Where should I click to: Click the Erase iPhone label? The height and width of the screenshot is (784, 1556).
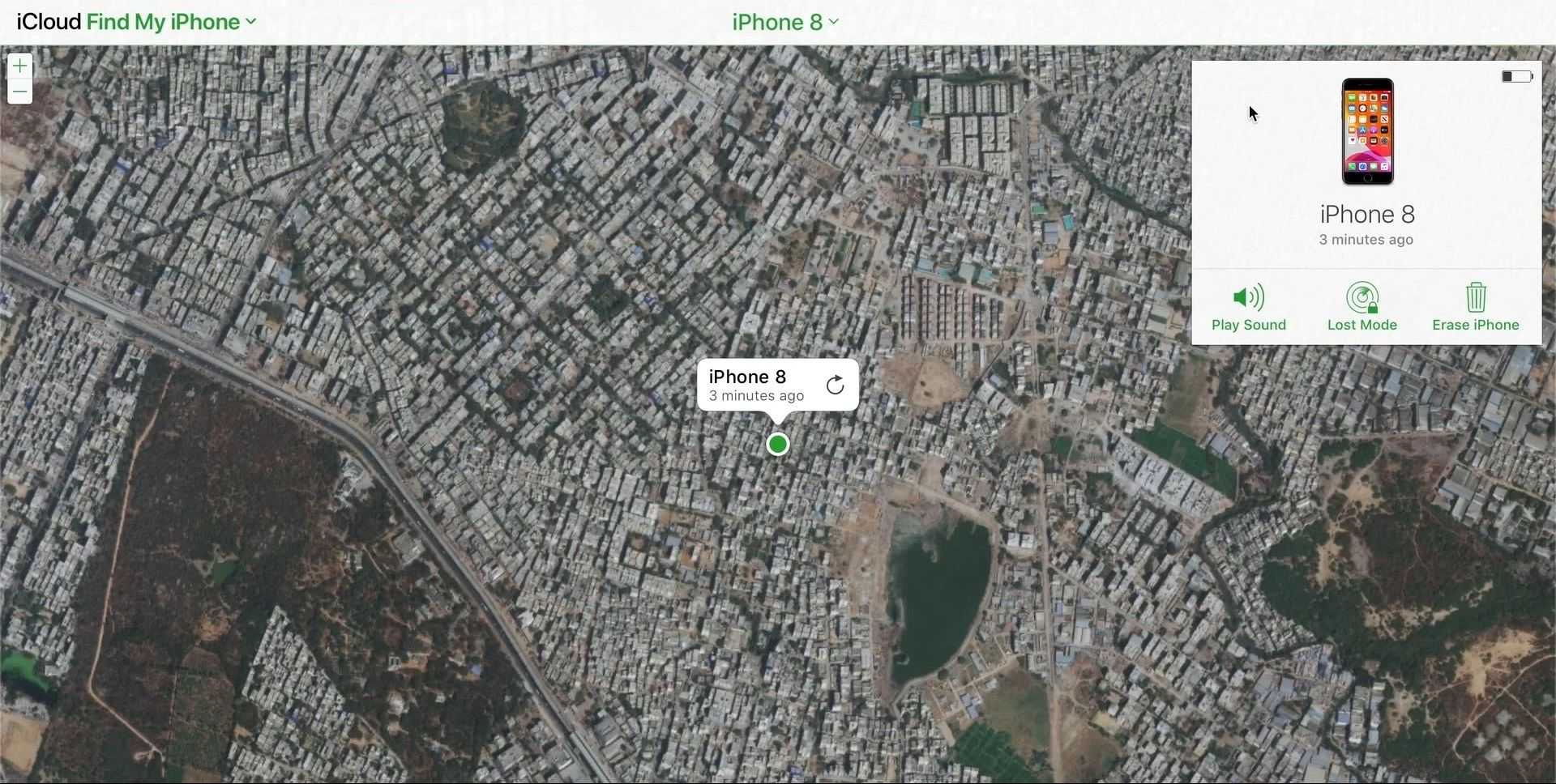pos(1476,325)
